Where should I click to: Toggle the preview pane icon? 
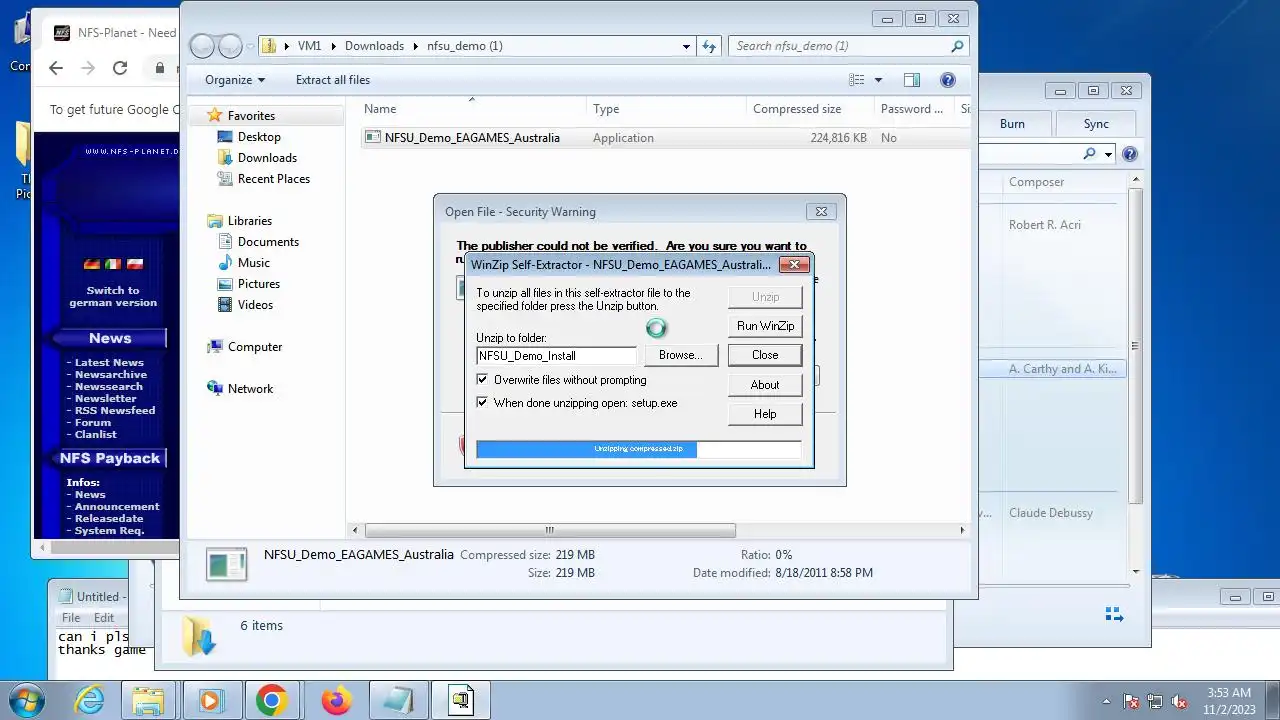[x=912, y=80]
